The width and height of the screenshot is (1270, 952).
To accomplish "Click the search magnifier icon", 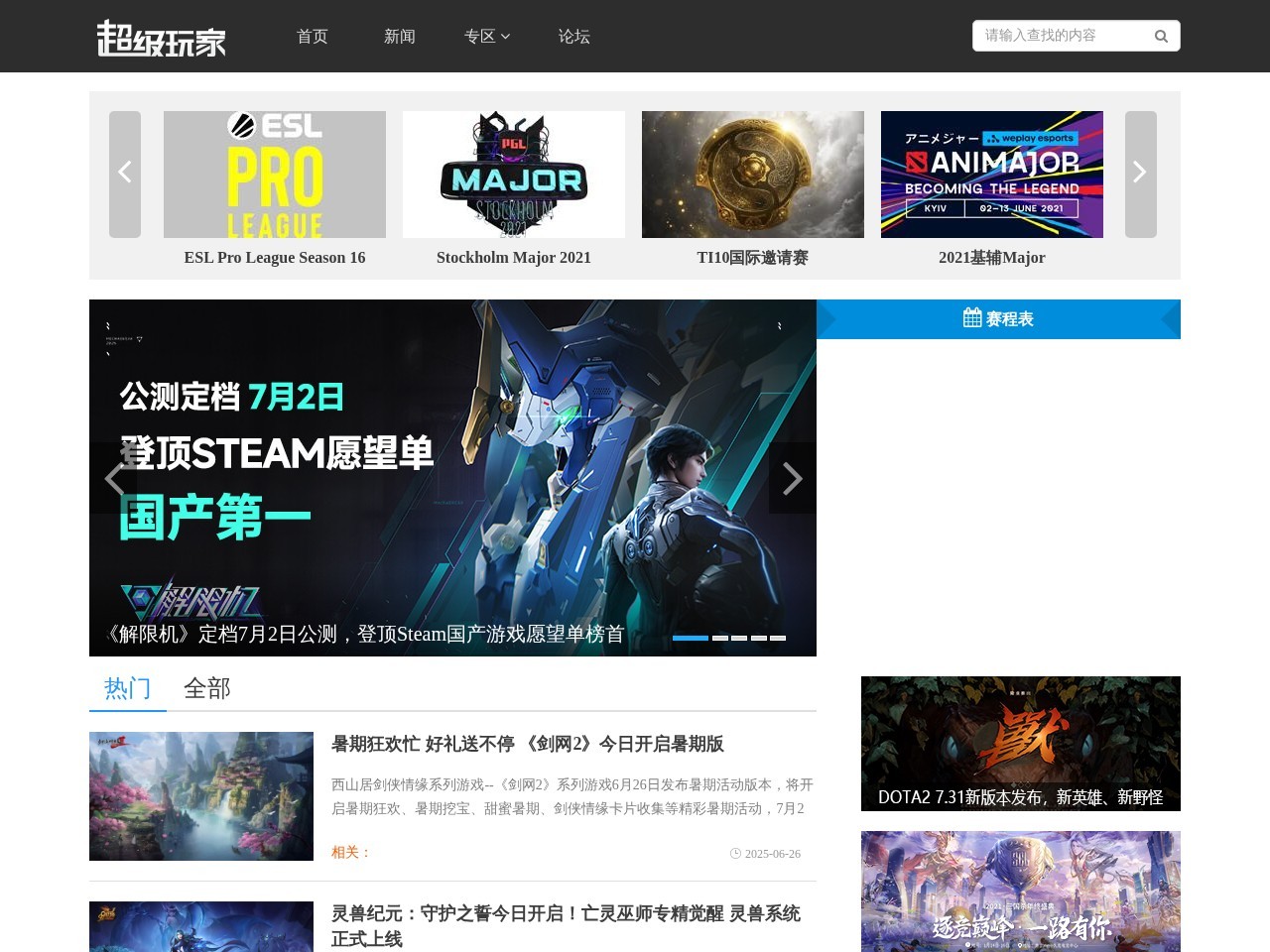I will [1161, 37].
